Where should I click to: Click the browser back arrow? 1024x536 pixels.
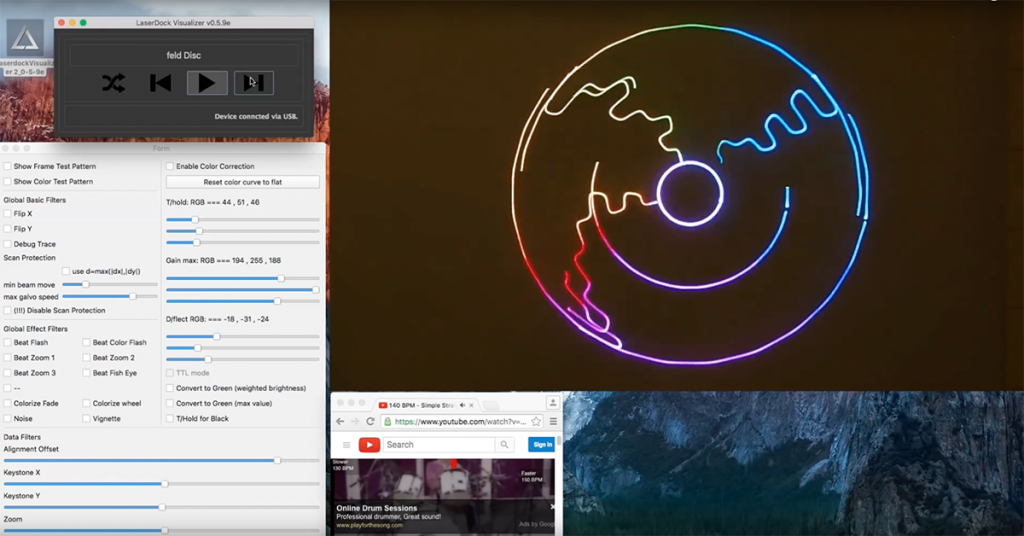pyautogui.click(x=340, y=422)
